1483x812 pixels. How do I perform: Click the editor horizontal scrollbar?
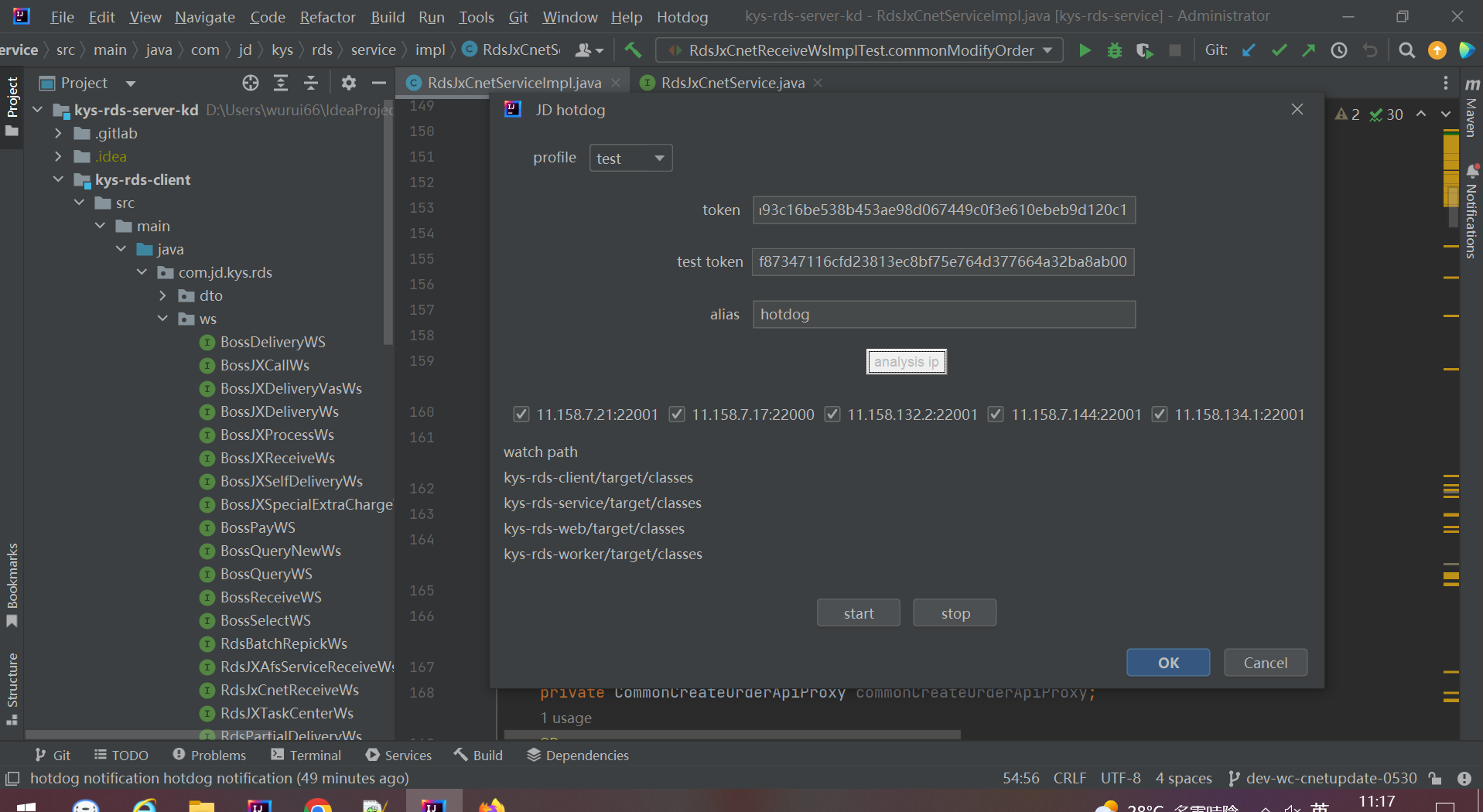[733, 734]
